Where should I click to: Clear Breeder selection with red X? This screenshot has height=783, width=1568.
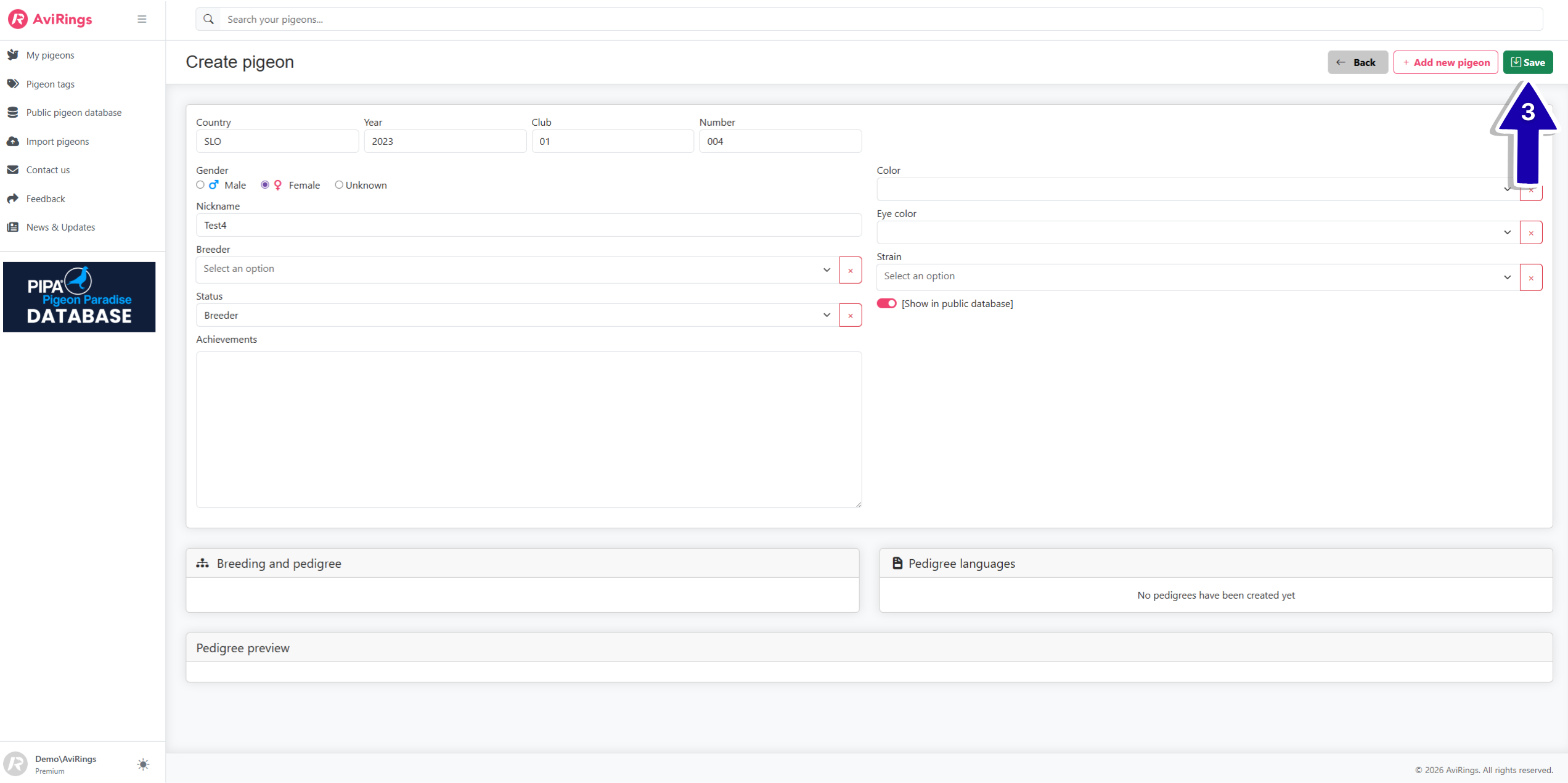(850, 270)
